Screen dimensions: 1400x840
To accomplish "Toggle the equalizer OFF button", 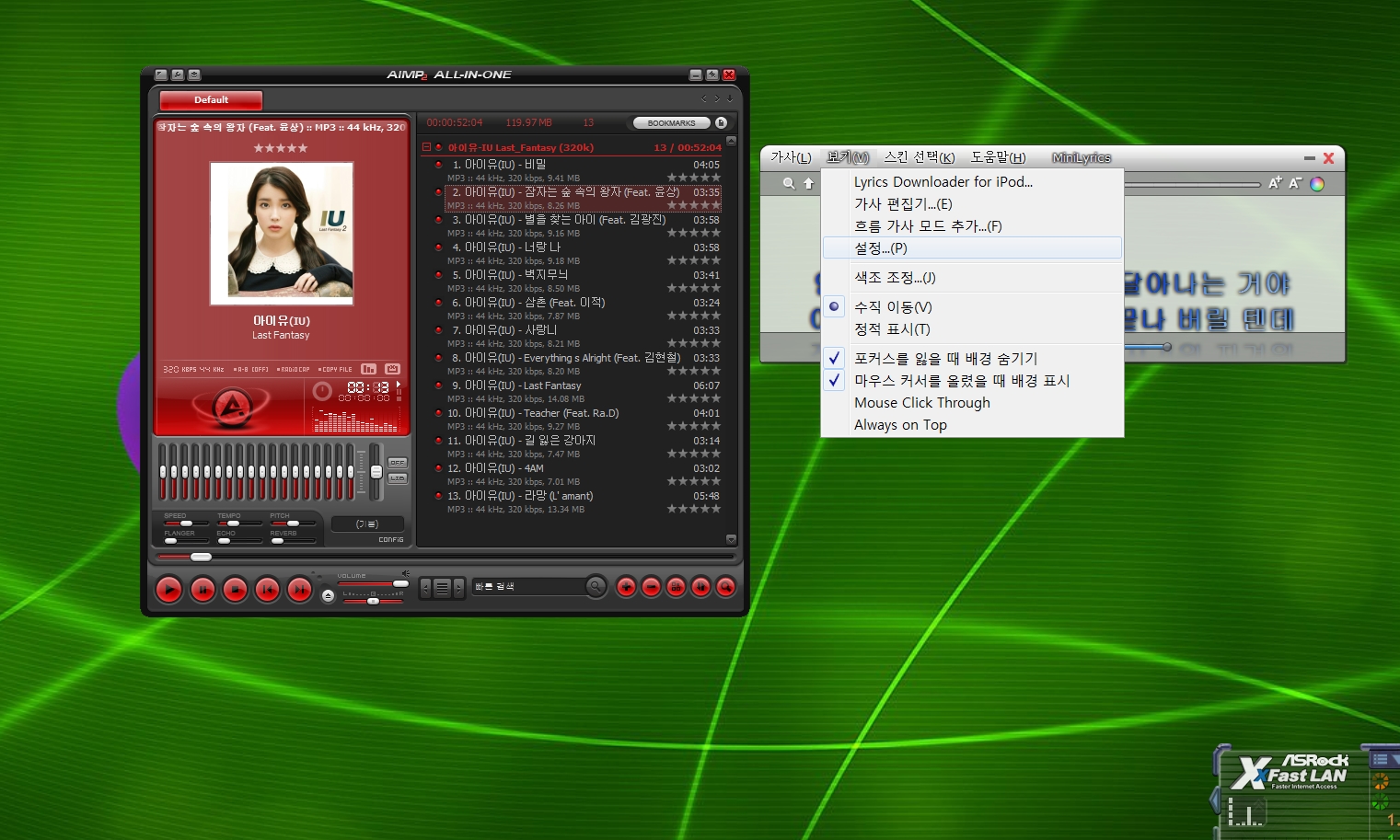I will pyautogui.click(x=398, y=463).
